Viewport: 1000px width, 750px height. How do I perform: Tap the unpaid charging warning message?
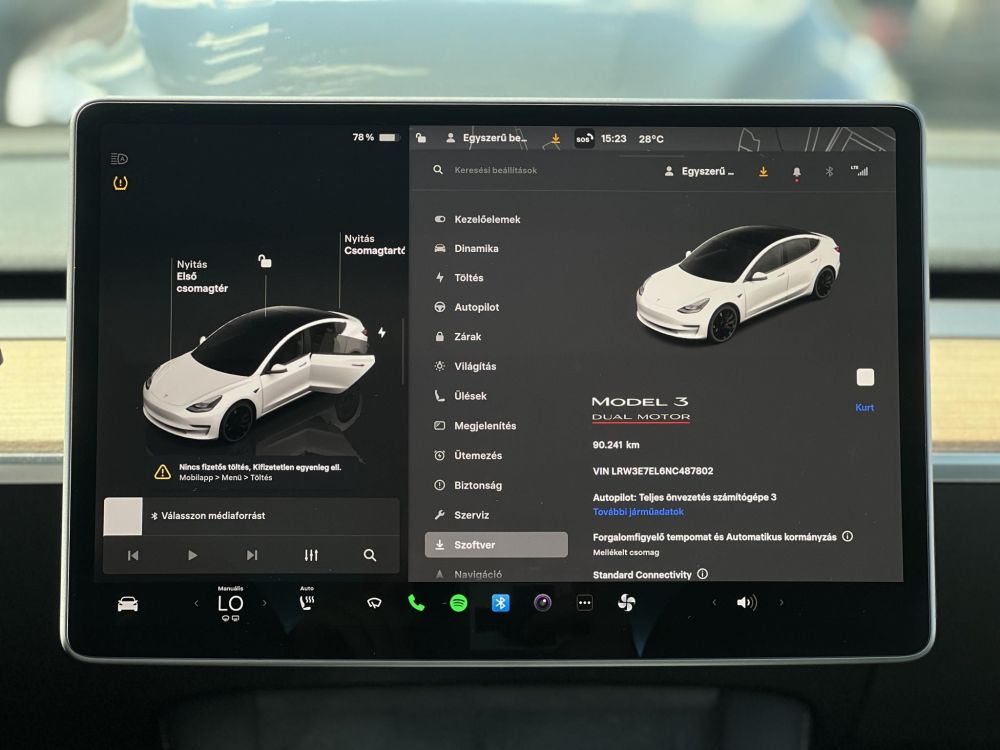click(x=249, y=472)
